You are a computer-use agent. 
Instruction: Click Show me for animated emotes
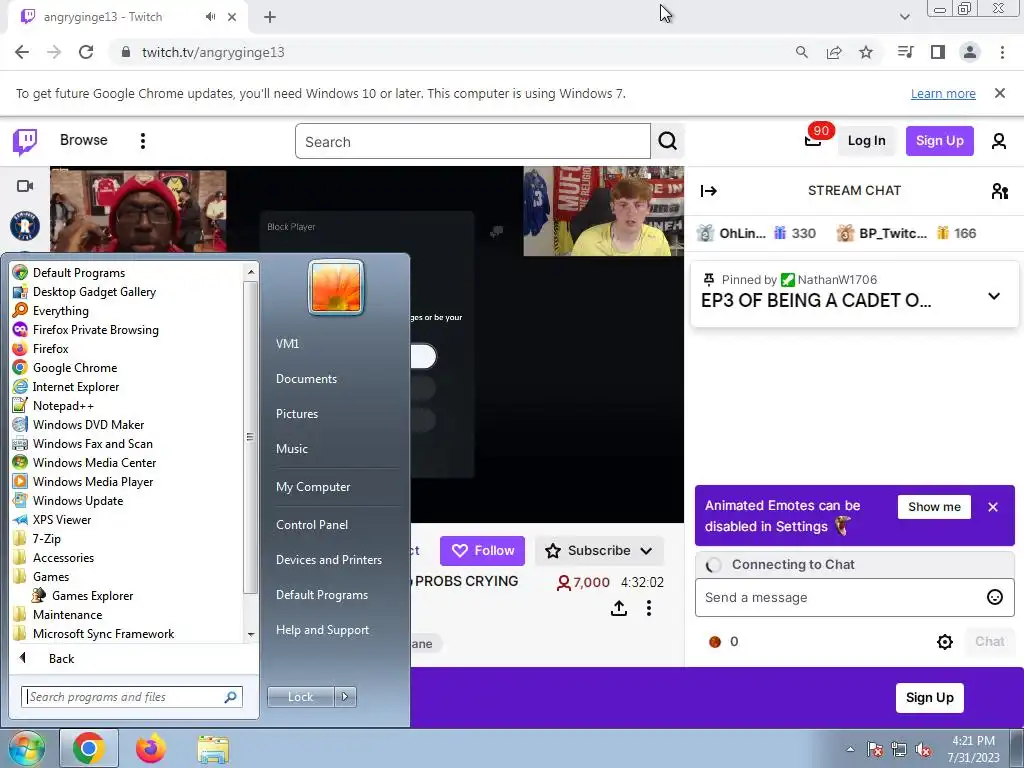[934, 507]
